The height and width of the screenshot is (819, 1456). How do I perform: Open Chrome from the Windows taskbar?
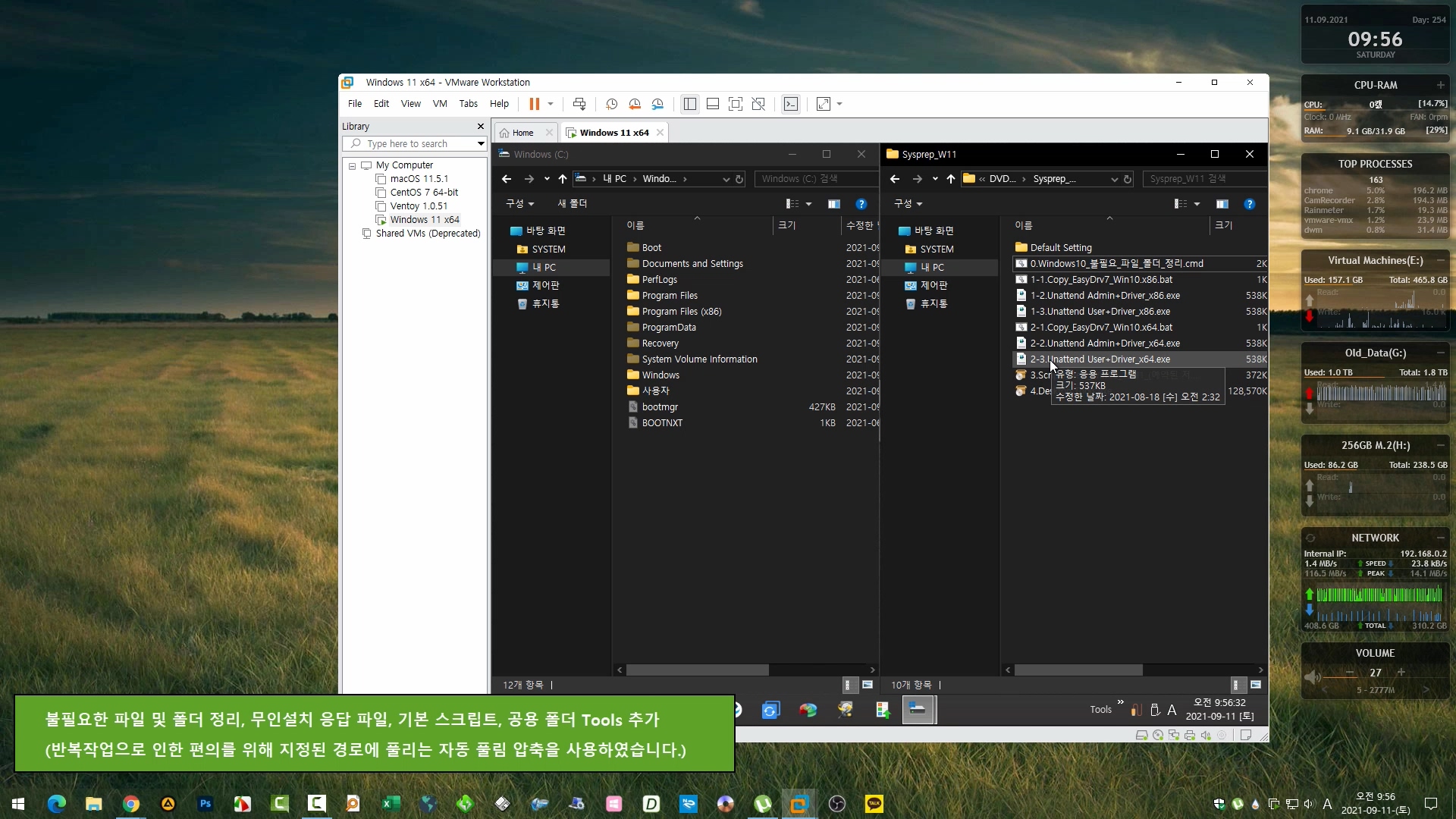(131, 804)
